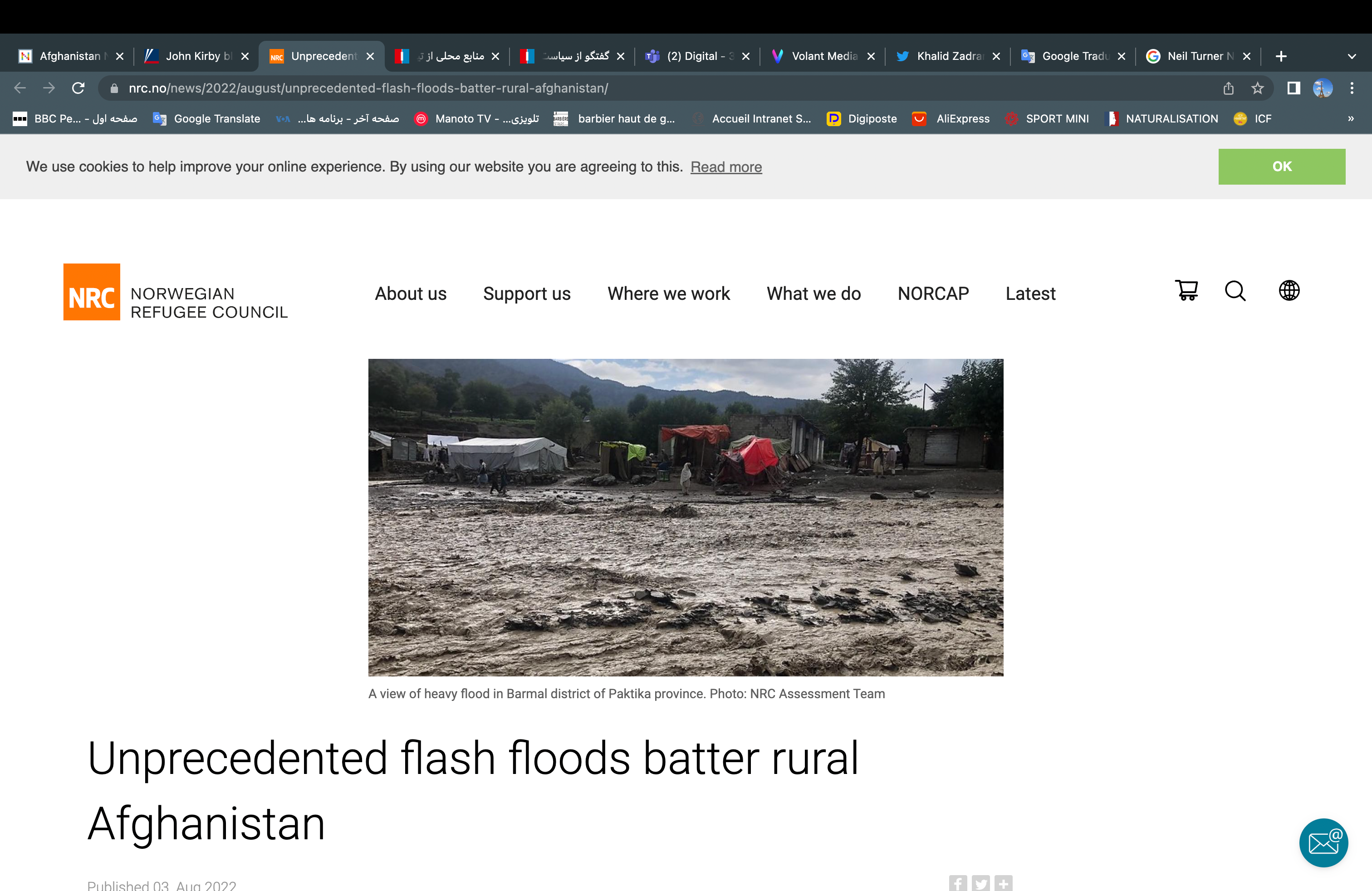Close the Volant Media tab
The height and width of the screenshot is (891, 1372).
871,56
